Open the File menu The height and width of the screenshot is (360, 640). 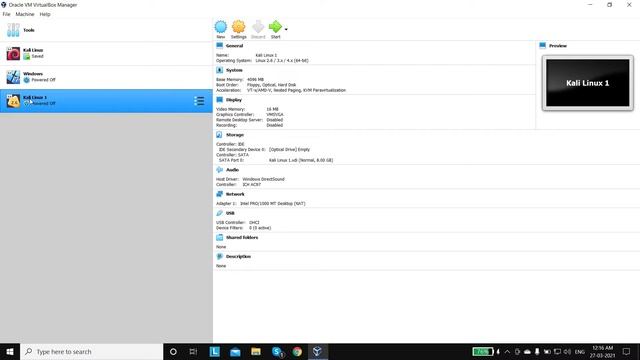point(7,14)
